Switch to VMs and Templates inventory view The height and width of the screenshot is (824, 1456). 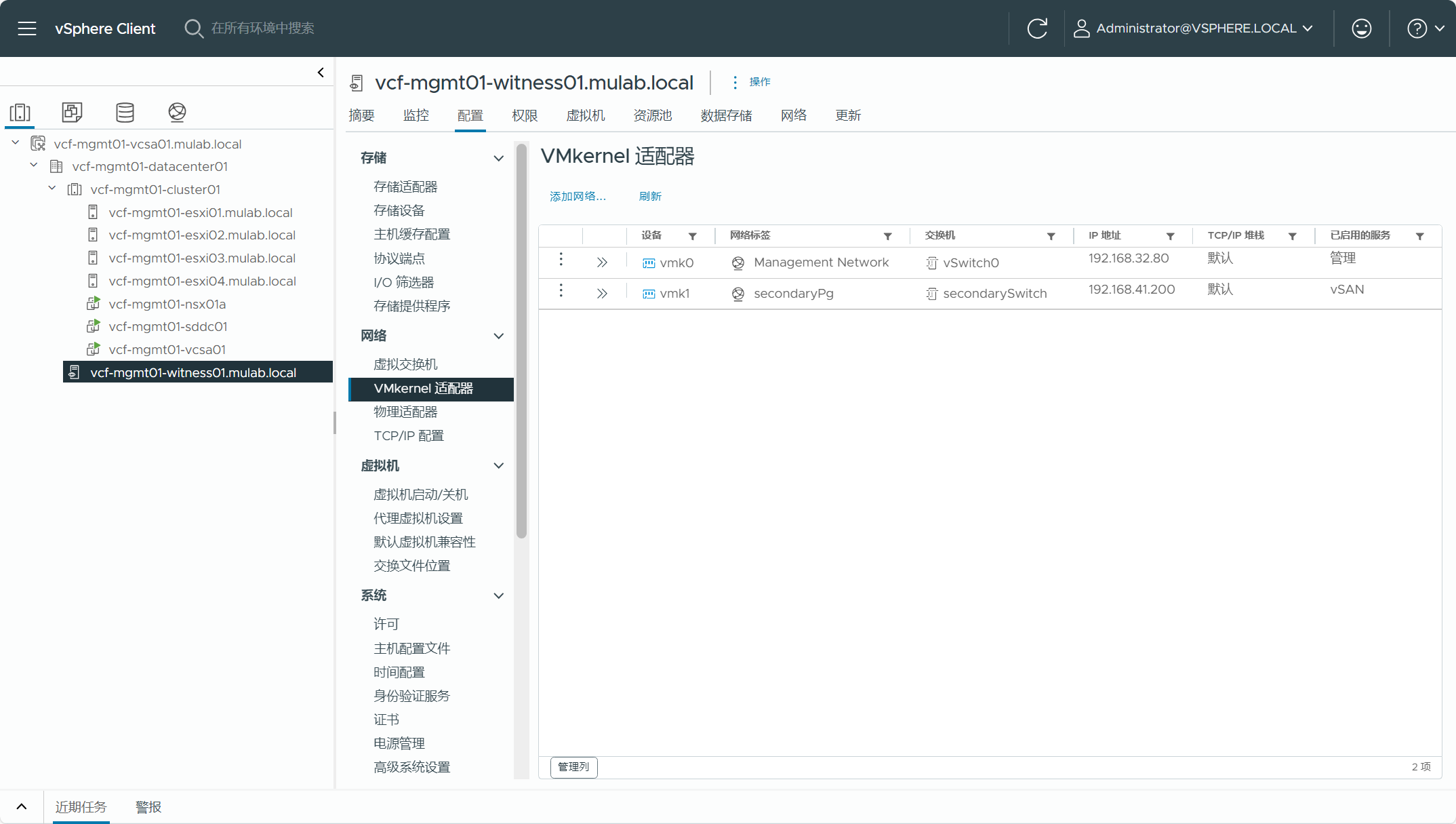pyautogui.click(x=72, y=113)
